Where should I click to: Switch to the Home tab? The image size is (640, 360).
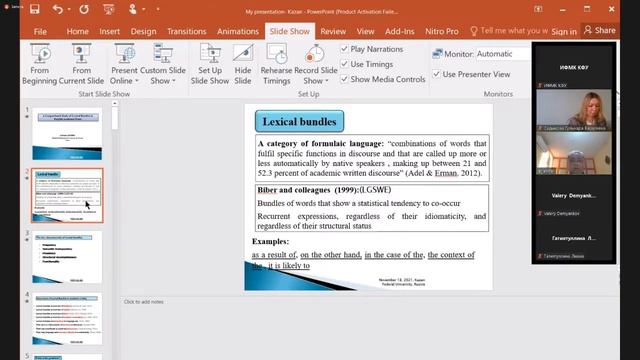click(78, 31)
